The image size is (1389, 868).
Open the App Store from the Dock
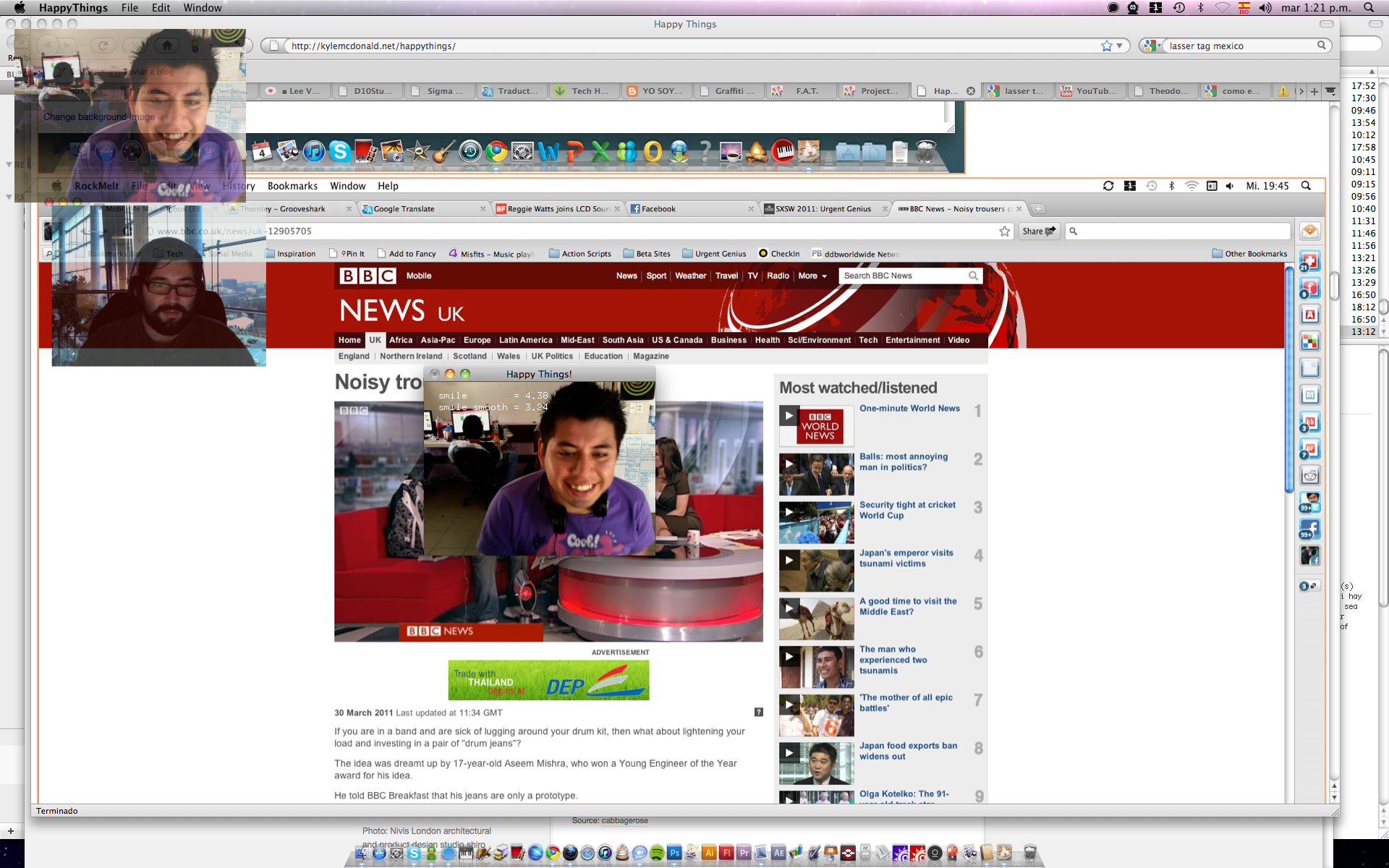(x=379, y=853)
